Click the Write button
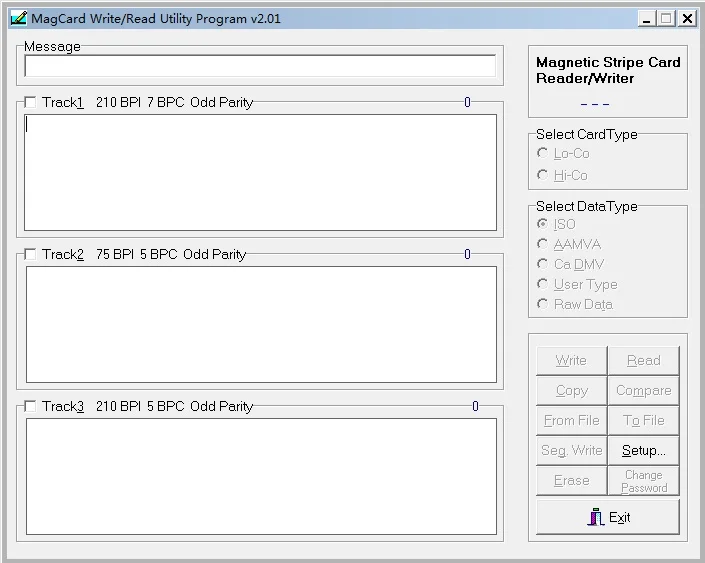The height and width of the screenshot is (563, 705). [x=571, y=360]
